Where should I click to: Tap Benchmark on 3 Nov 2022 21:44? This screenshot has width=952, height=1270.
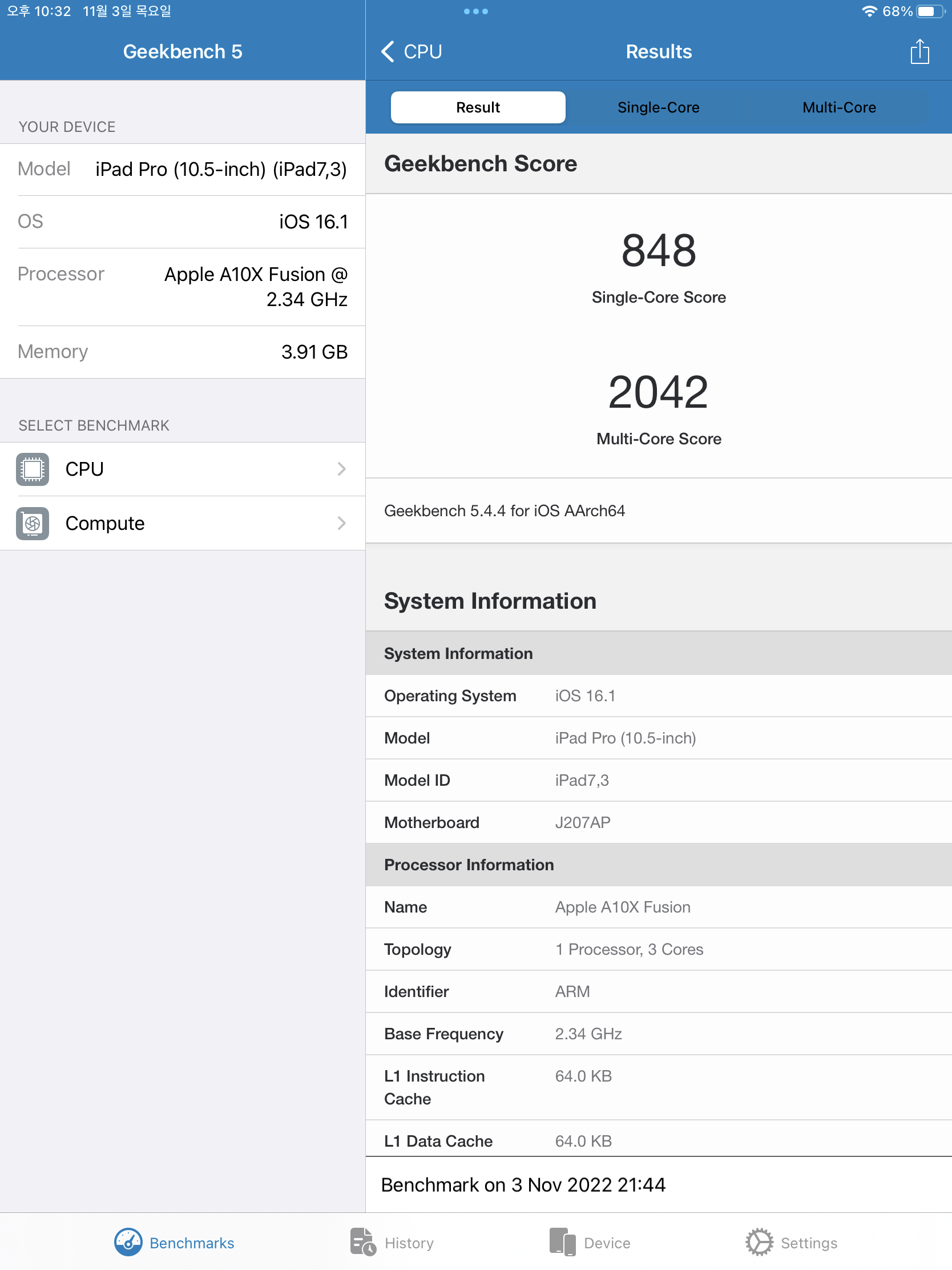[523, 1185]
